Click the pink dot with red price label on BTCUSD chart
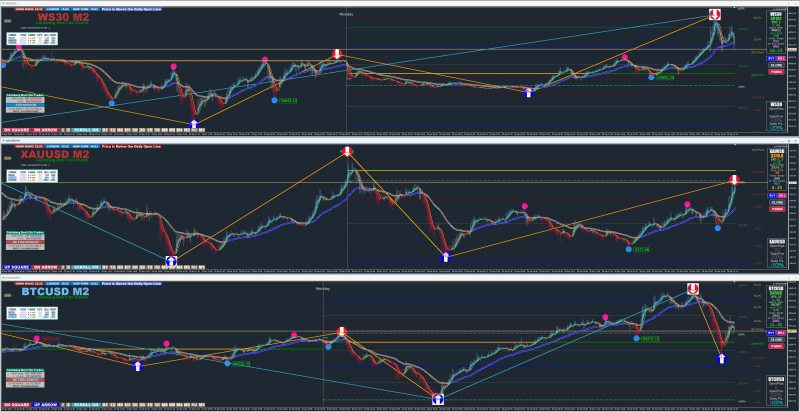Image resolution: width=800 pixels, height=412 pixels. pos(36,339)
